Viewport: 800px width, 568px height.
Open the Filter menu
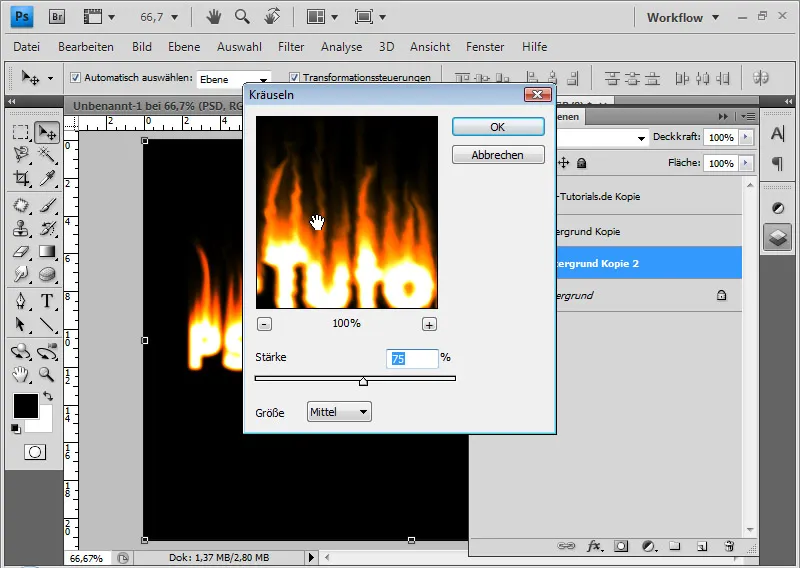(291, 47)
